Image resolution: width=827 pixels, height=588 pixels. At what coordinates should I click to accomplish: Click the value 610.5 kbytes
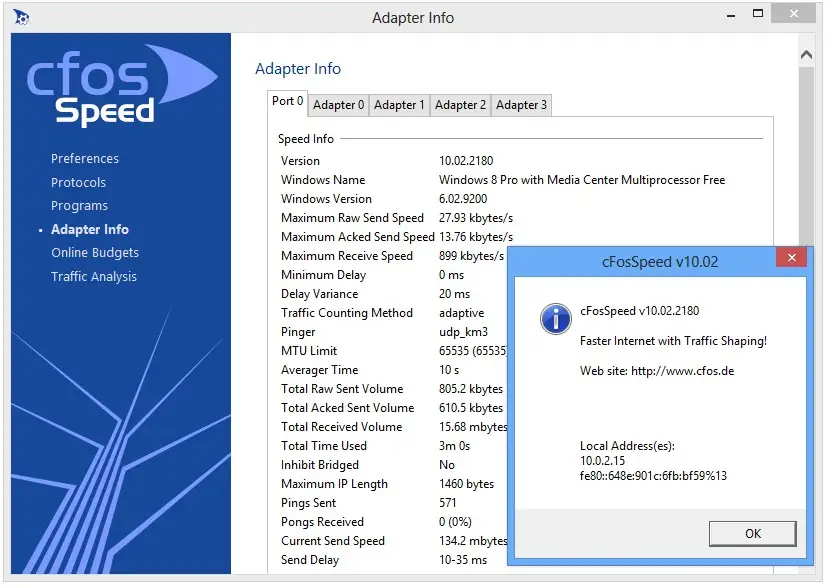(x=471, y=408)
